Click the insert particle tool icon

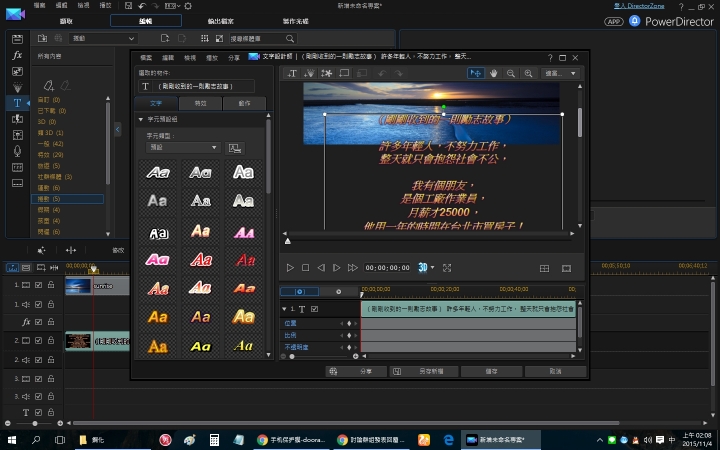309,73
